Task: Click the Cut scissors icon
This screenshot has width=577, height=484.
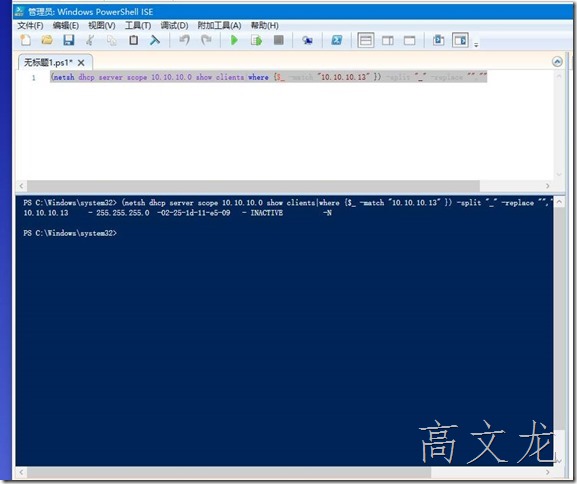Action: [x=90, y=40]
